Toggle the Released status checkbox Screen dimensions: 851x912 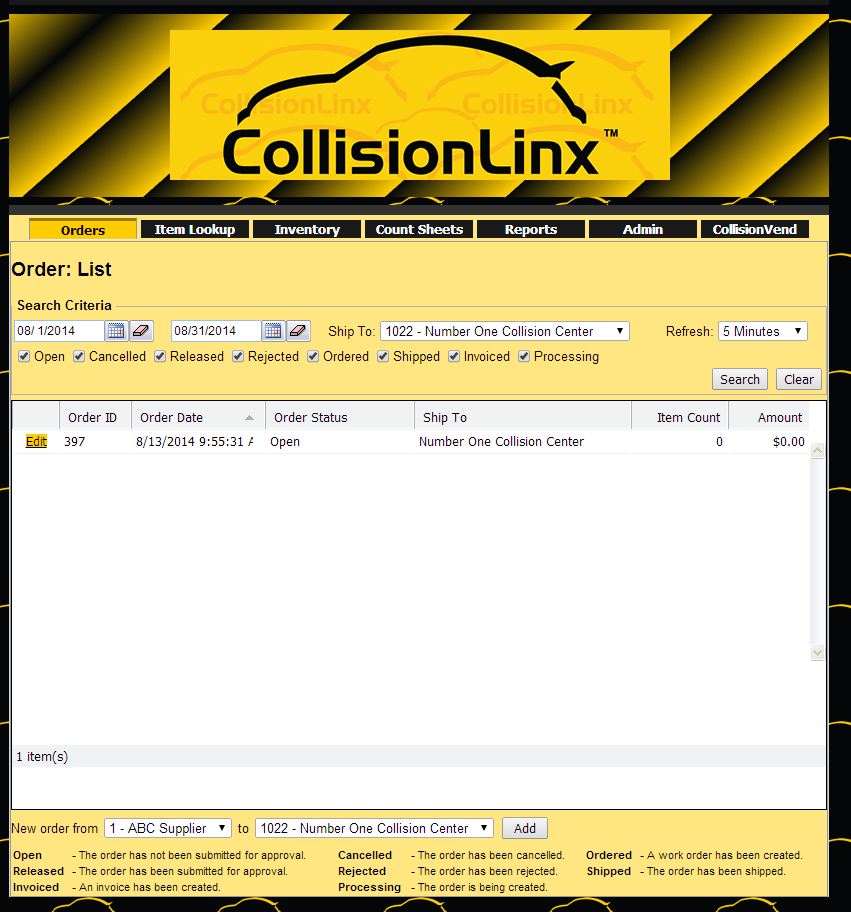point(160,357)
